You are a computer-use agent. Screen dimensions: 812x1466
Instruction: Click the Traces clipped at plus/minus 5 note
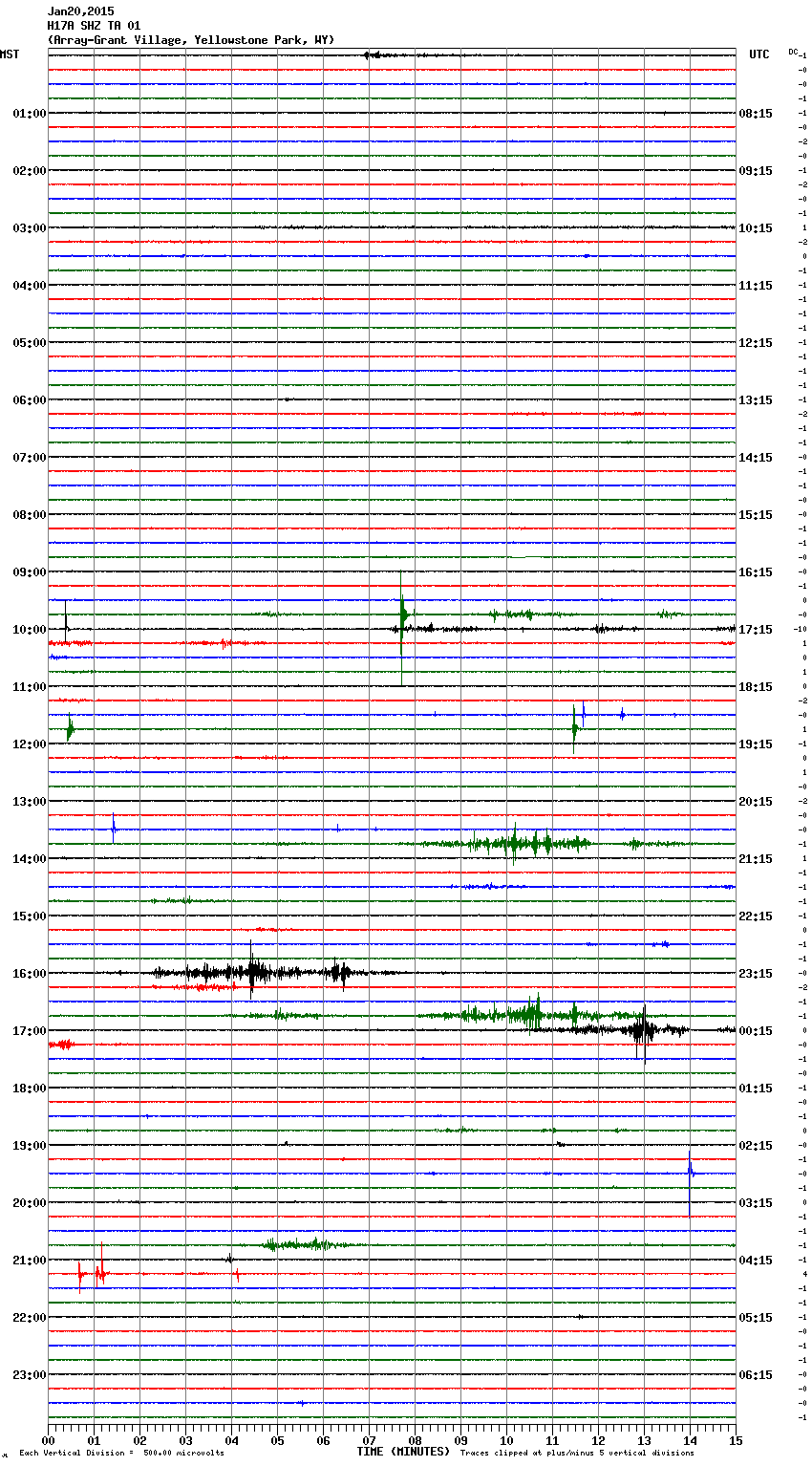577,1454
